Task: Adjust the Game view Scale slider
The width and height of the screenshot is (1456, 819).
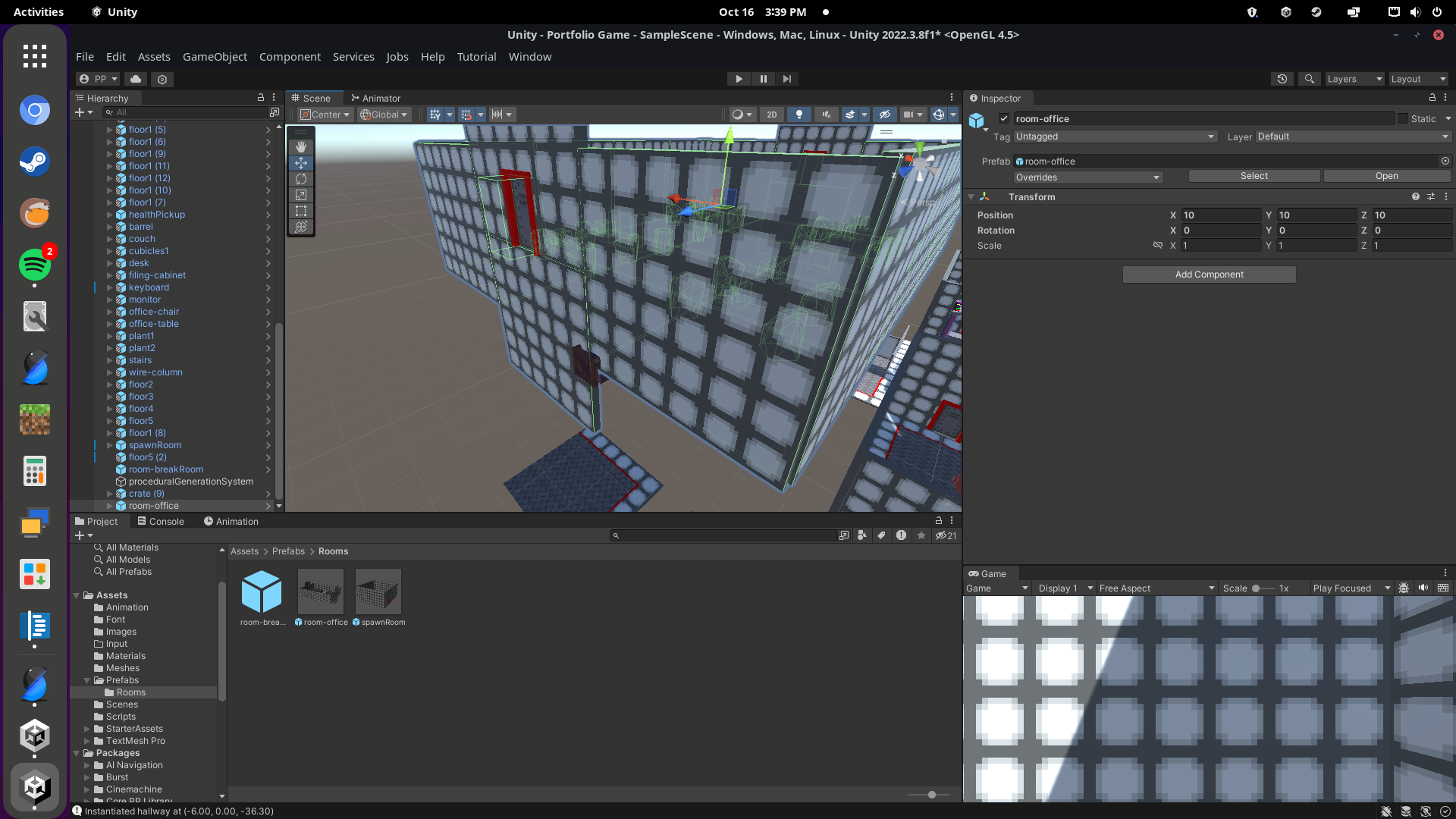Action: 1257,588
